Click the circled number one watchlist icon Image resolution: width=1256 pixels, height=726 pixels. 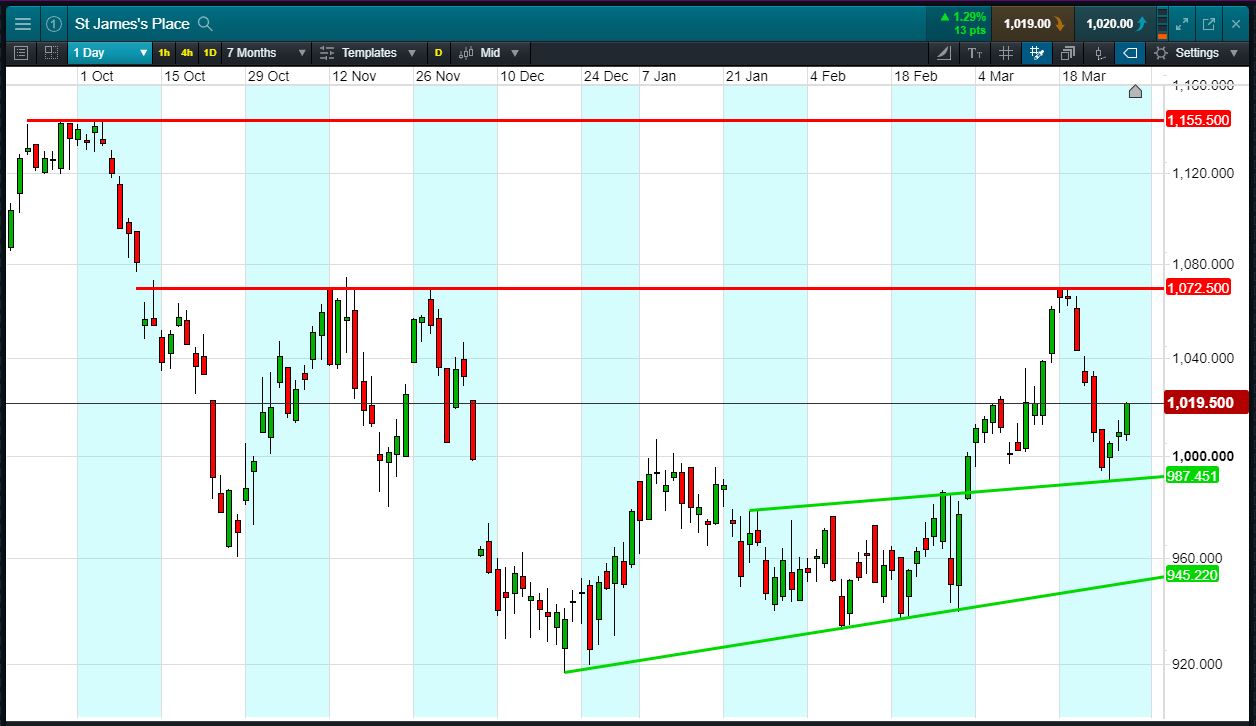click(54, 23)
